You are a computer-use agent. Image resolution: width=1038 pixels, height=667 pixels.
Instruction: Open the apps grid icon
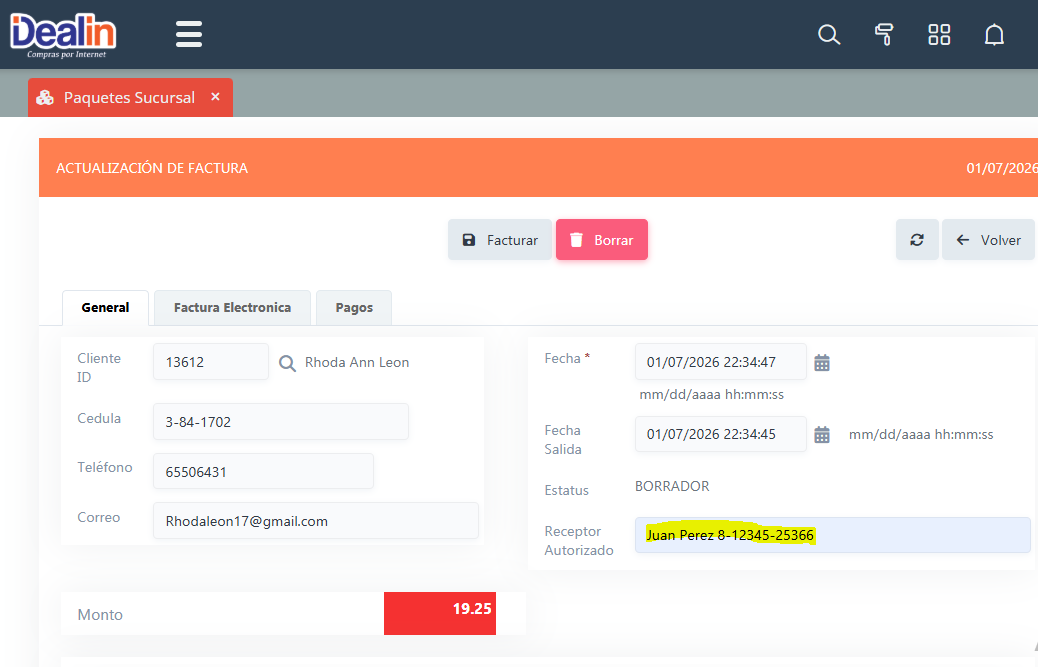pos(939,35)
